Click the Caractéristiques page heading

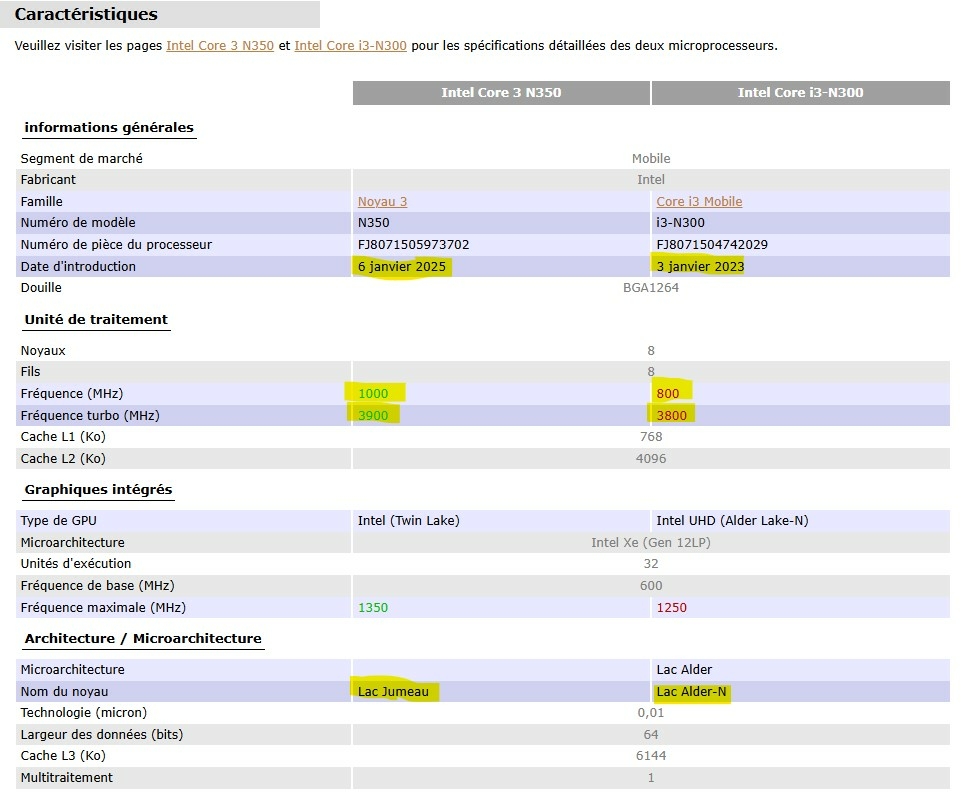point(86,15)
